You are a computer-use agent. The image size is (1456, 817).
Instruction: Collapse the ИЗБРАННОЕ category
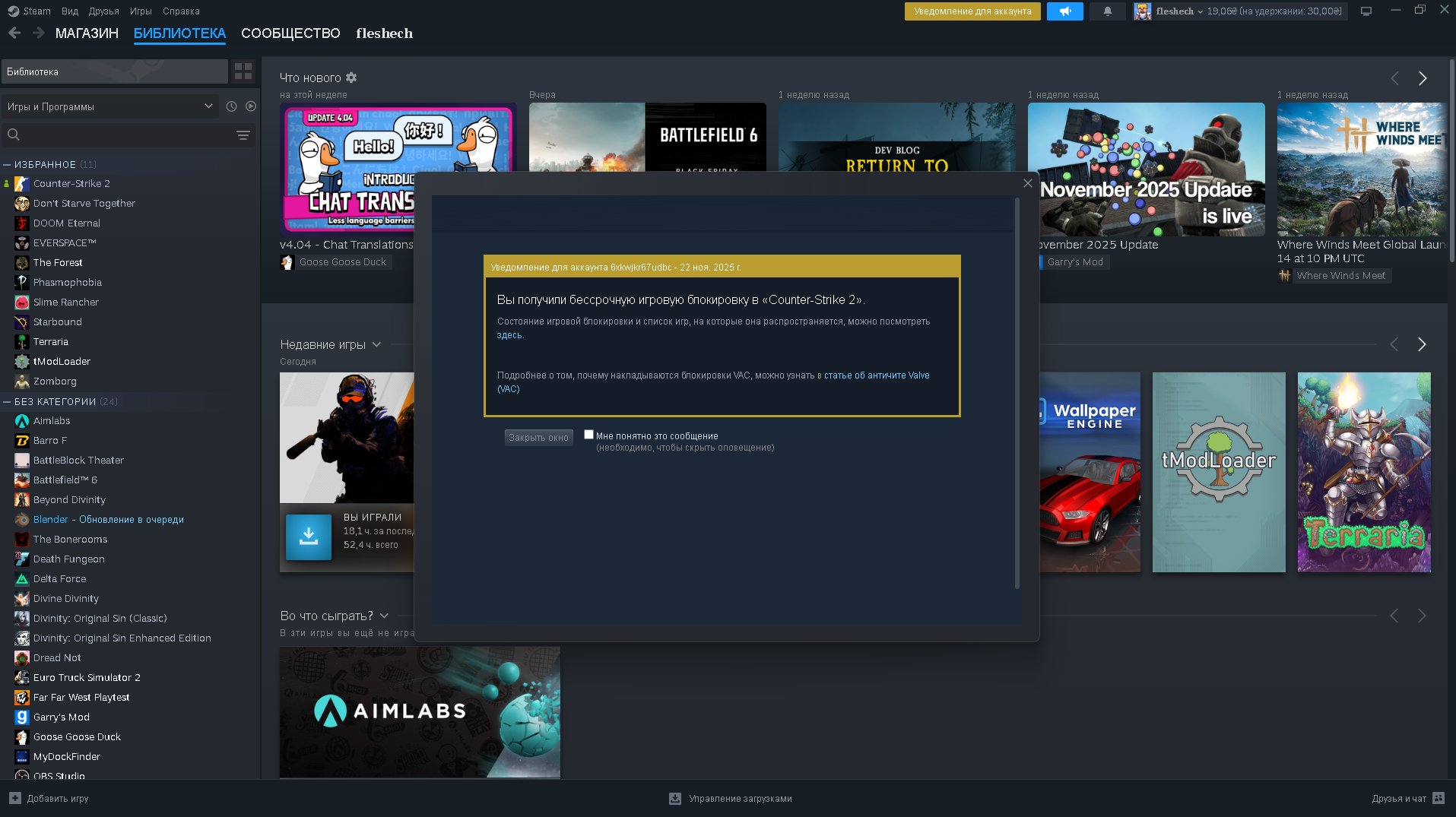point(7,165)
